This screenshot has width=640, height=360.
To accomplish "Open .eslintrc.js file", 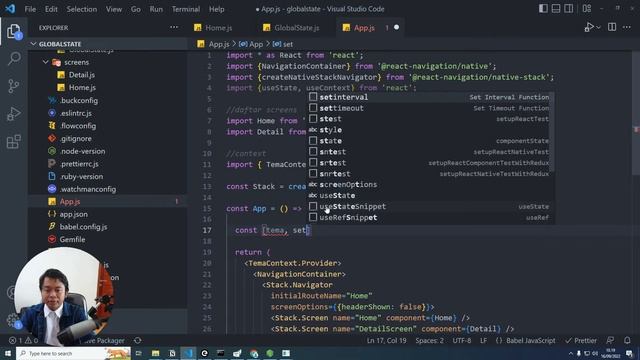I will (76, 113).
